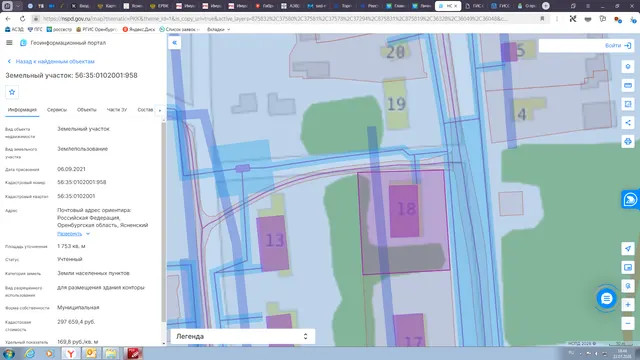640x360 pixels.
Task: Open Windows Start menu
Action: tap(9, 353)
